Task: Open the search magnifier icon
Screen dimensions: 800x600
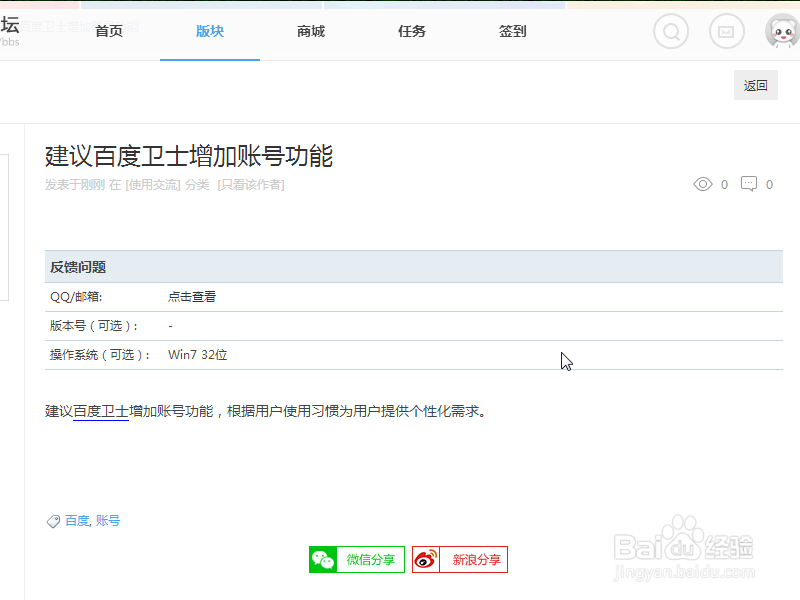Action: pos(670,31)
